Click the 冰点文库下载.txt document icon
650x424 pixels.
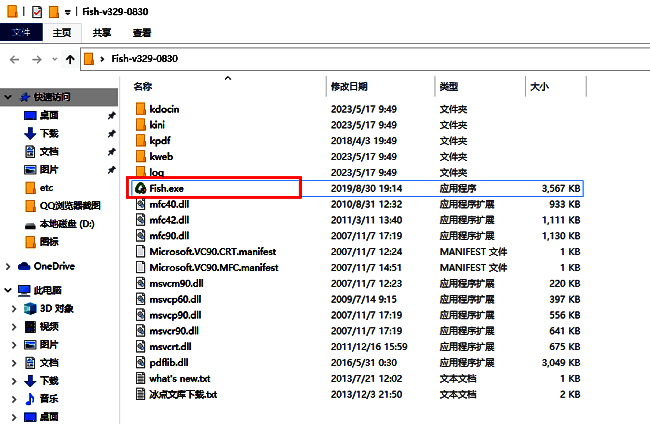pos(141,394)
